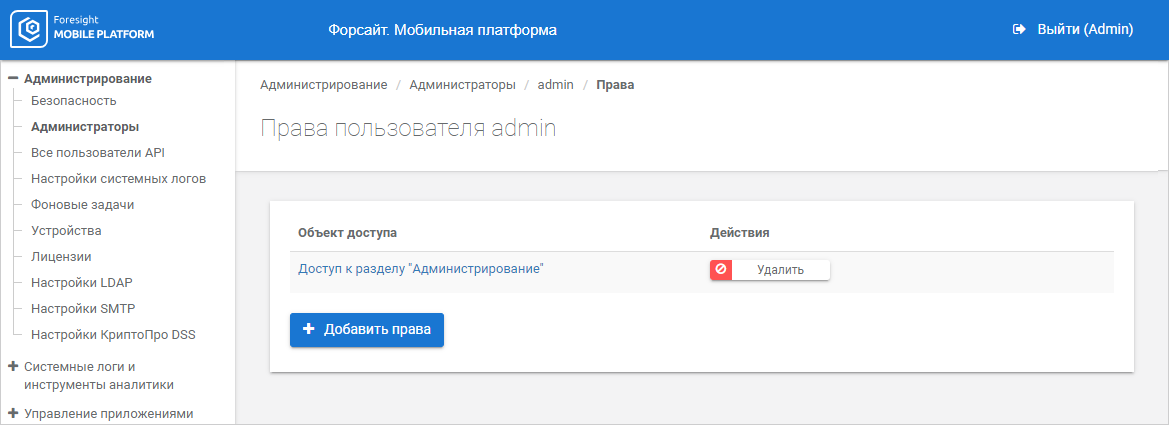Click the admin breadcrumb link

click(555, 85)
